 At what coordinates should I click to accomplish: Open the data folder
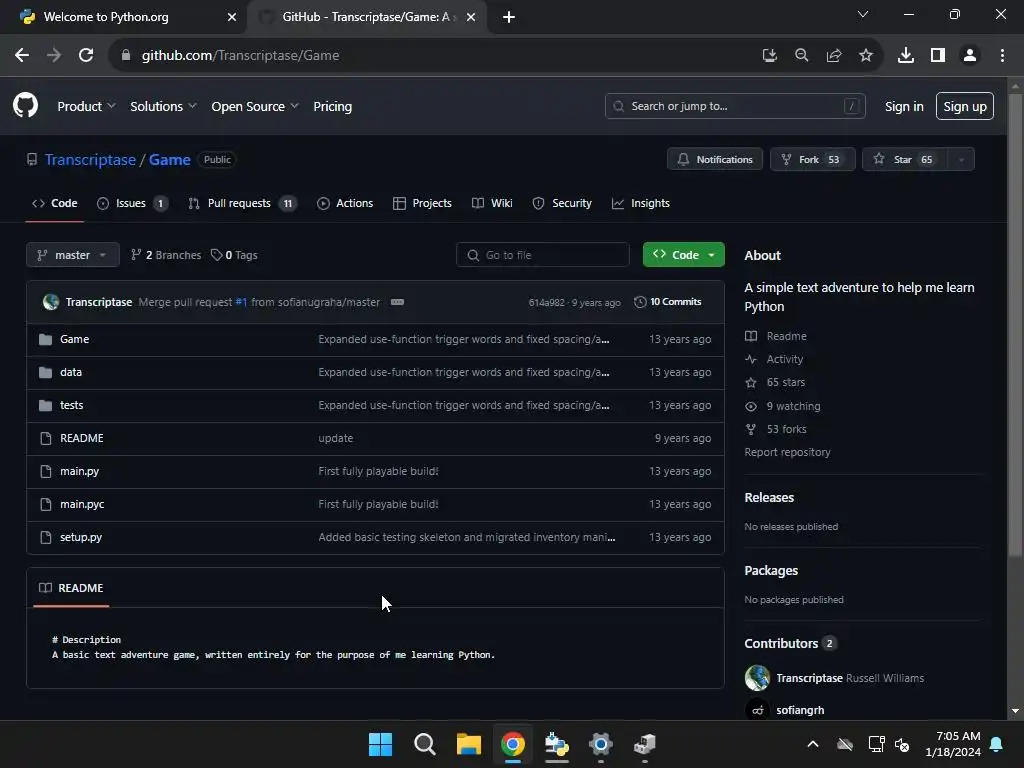pos(71,372)
